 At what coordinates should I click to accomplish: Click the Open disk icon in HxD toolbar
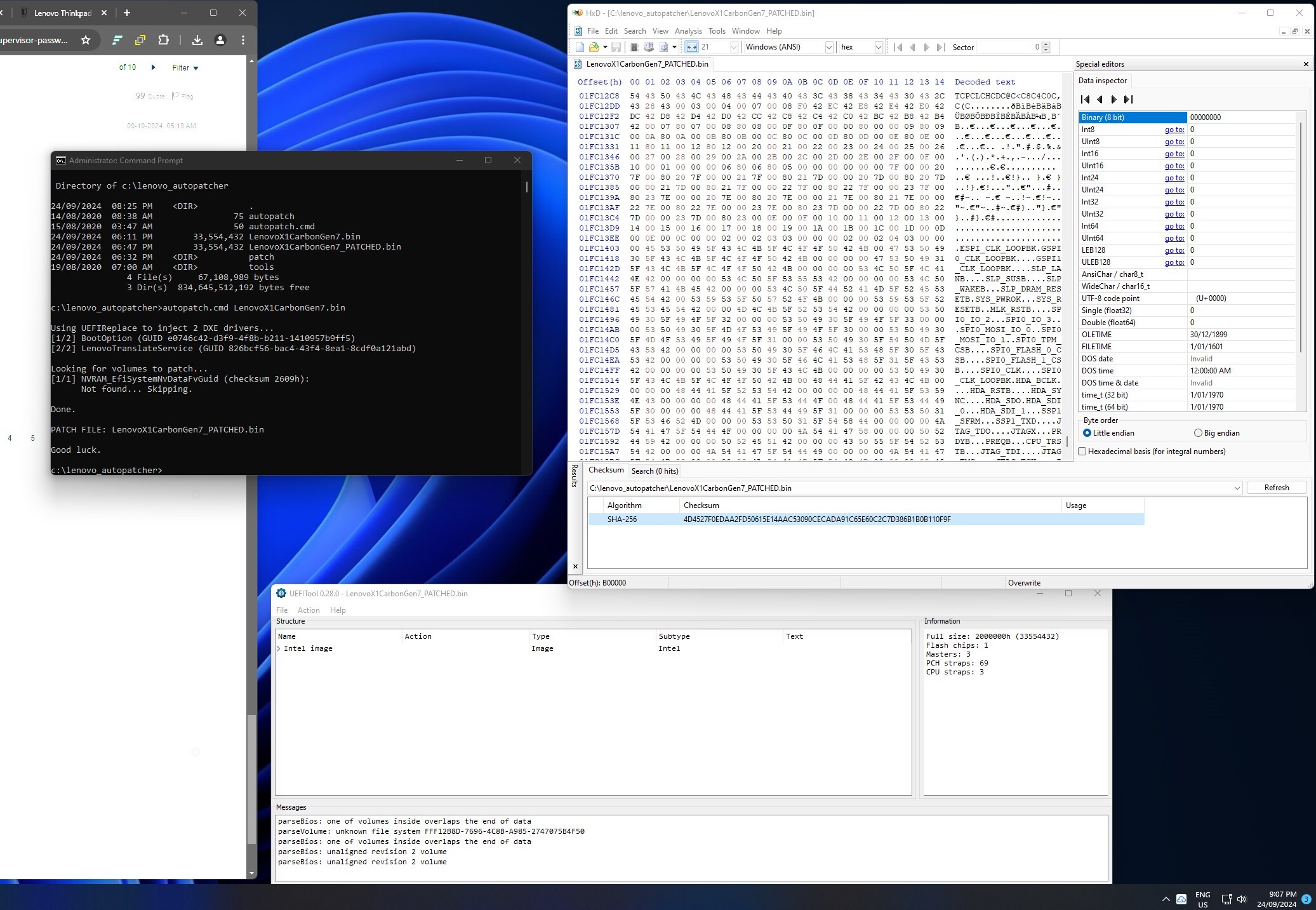(648, 47)
